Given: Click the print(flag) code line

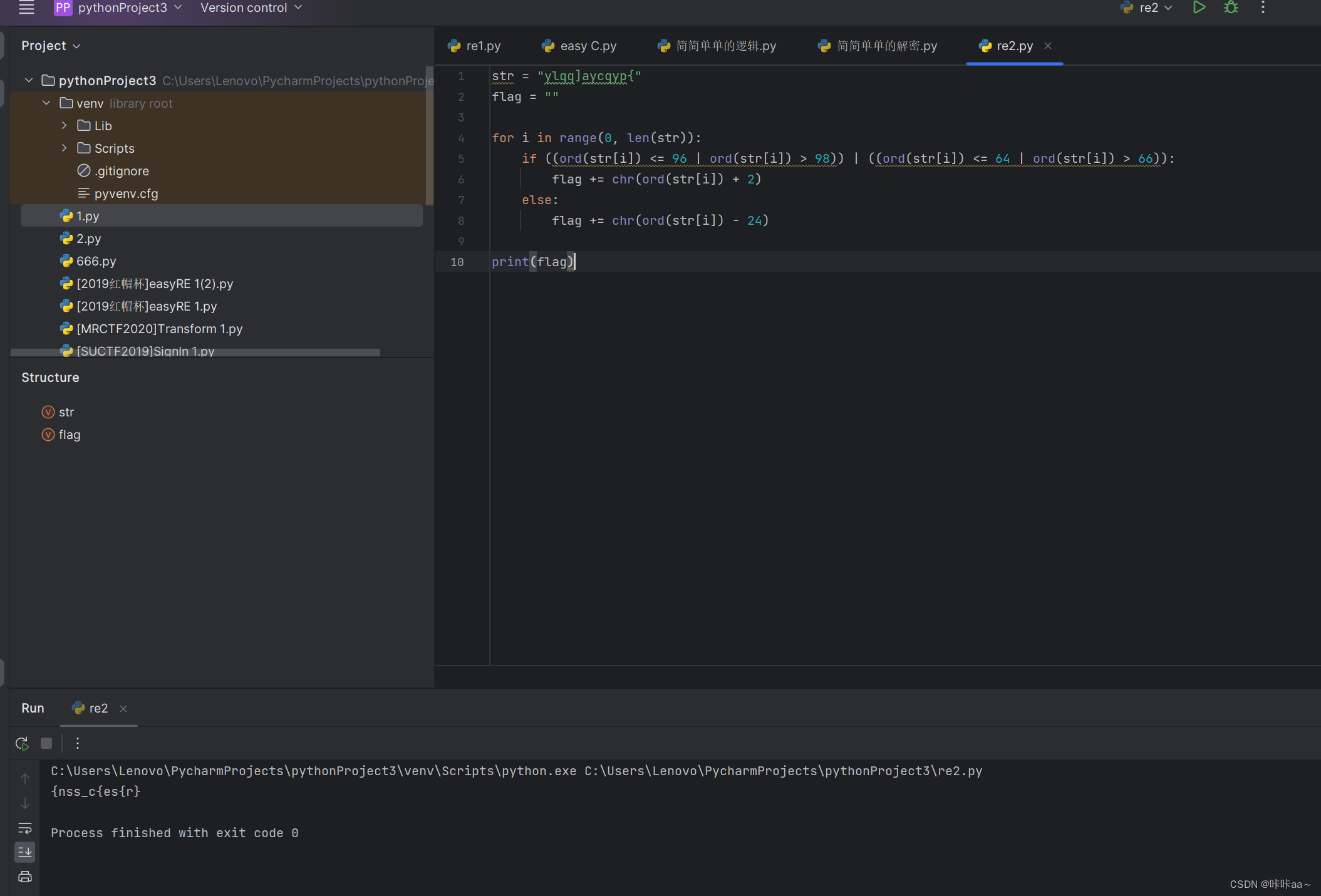Looking at the screenshot, I should pos(532,262).
